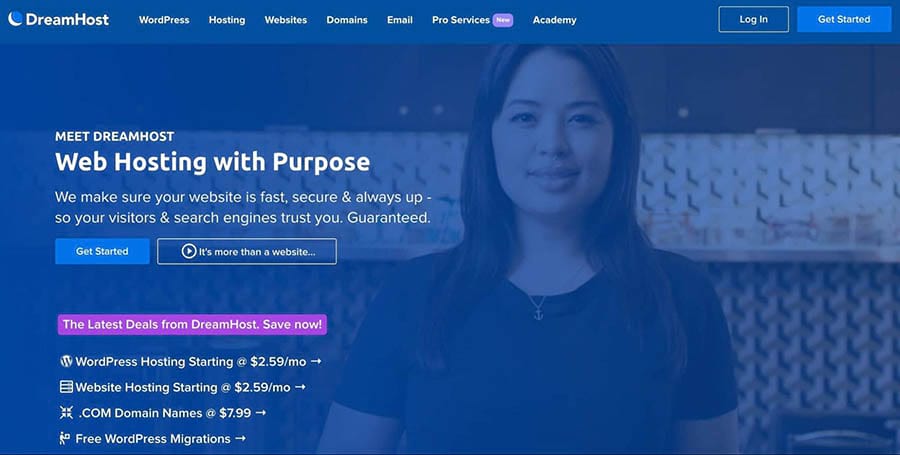
Task: Open Pro Services with New badge
Action: pyautogui.click(x=472, y=20)
